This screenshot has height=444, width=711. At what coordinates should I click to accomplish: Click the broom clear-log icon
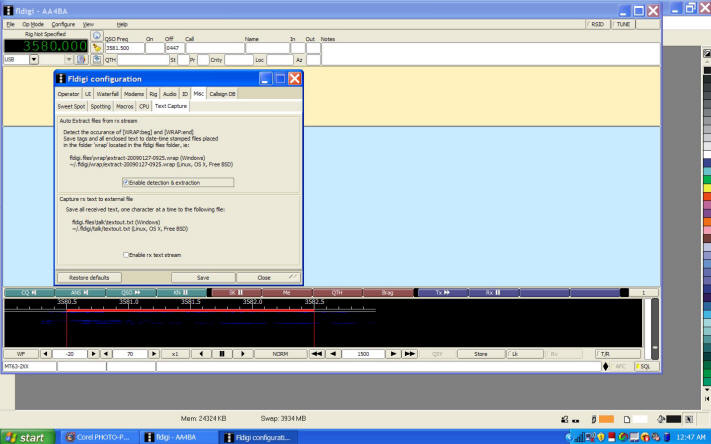[97, 48]
